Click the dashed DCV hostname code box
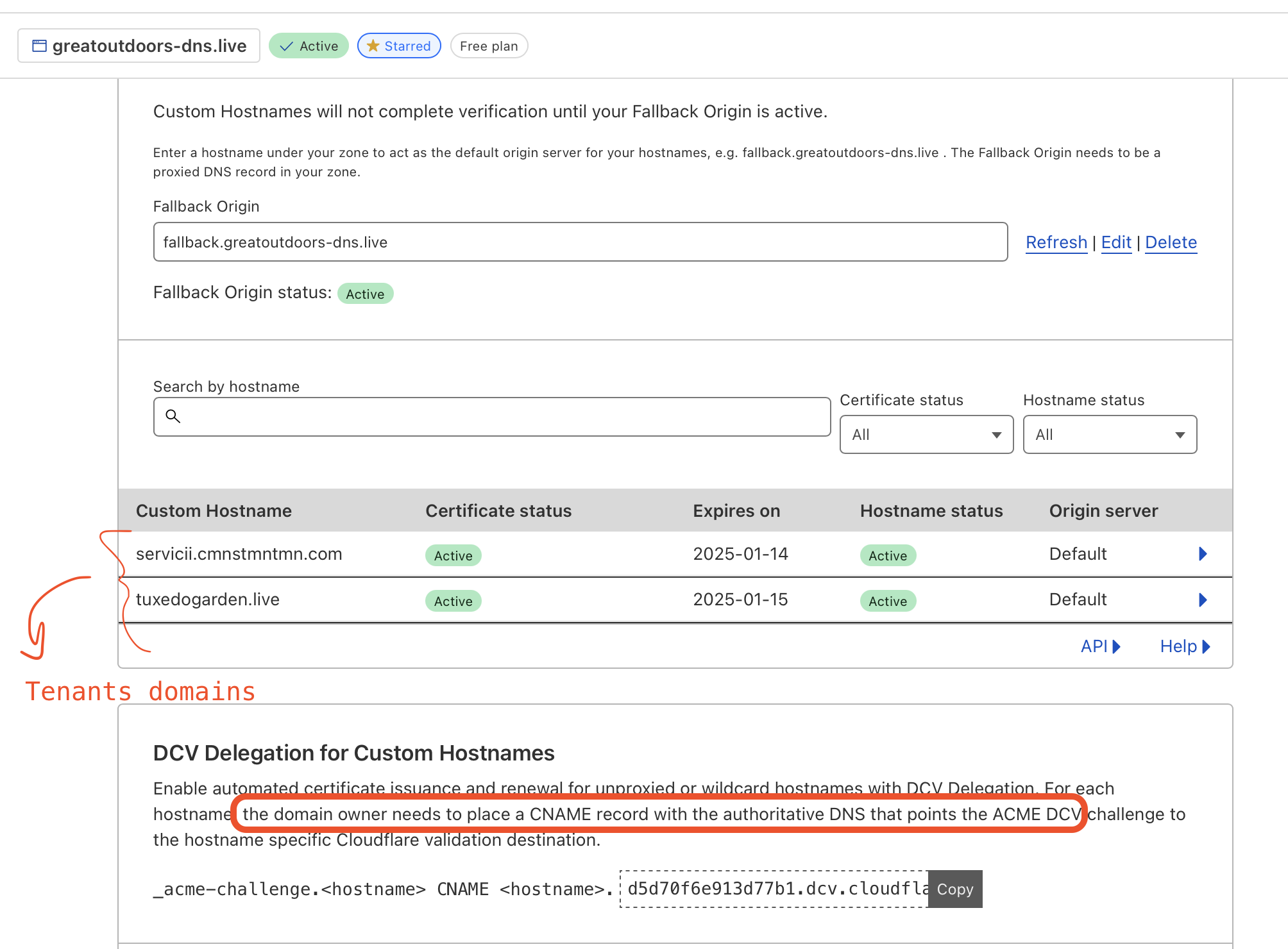 [774, 889]
